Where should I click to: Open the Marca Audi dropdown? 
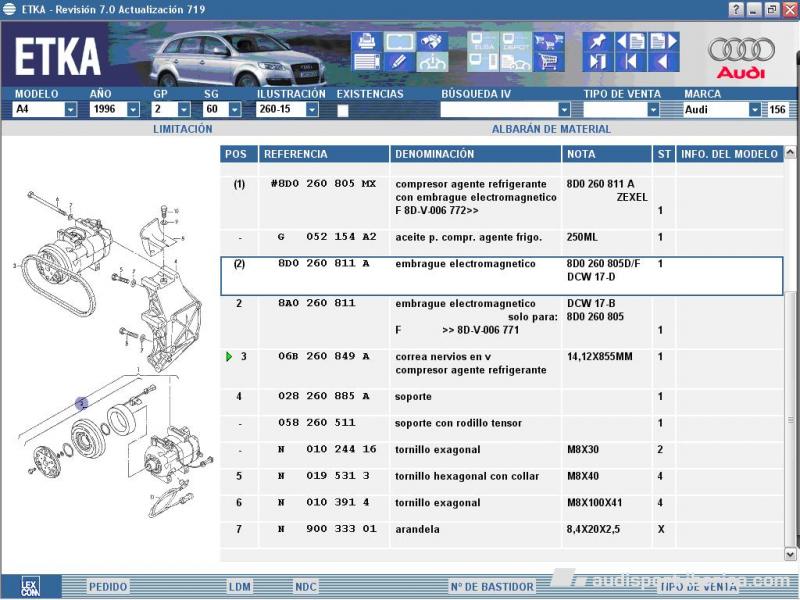(x=755, y=109)
